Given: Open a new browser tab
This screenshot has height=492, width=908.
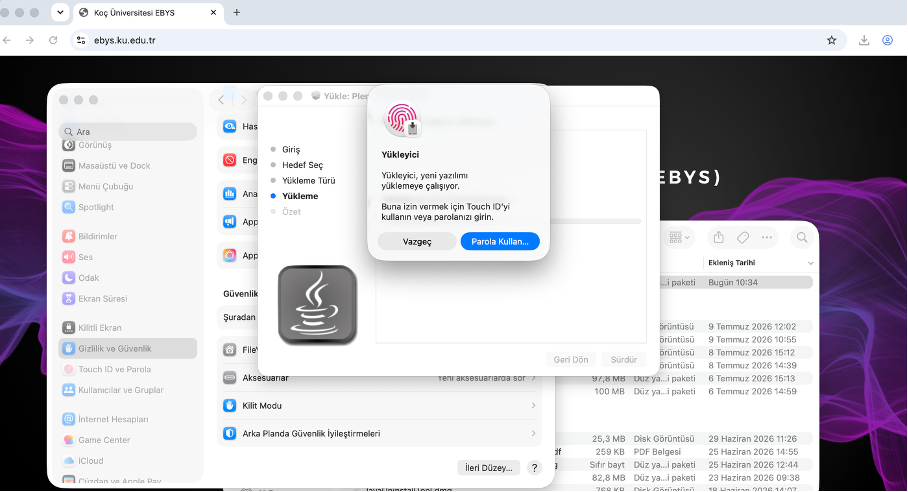Looking at the screenshot, I should coord(236,13).
